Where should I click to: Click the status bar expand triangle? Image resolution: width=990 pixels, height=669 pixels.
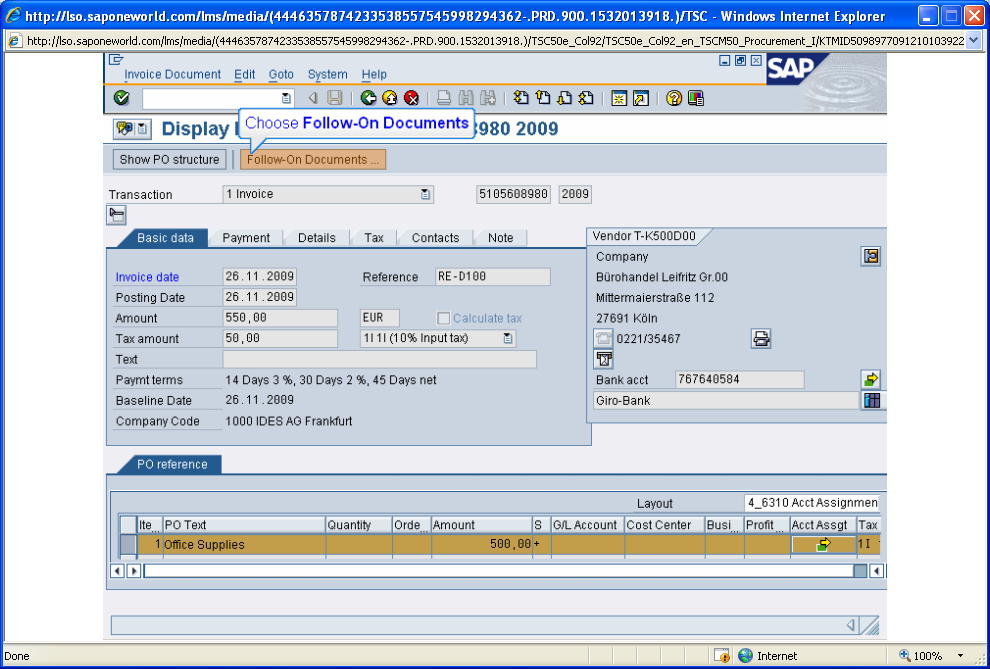pyautogui.click(x=851, y=625)
